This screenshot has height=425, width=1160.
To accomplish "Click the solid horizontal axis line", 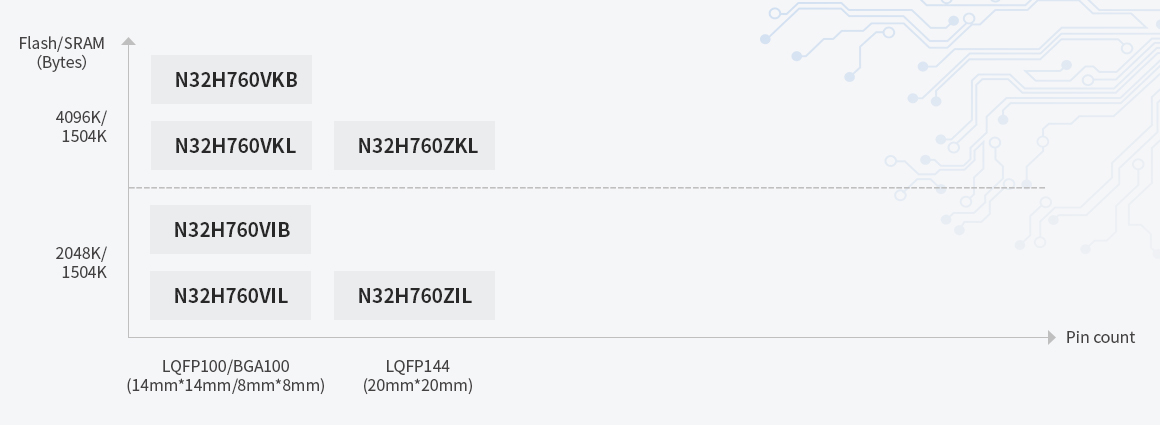I will 600,338.
